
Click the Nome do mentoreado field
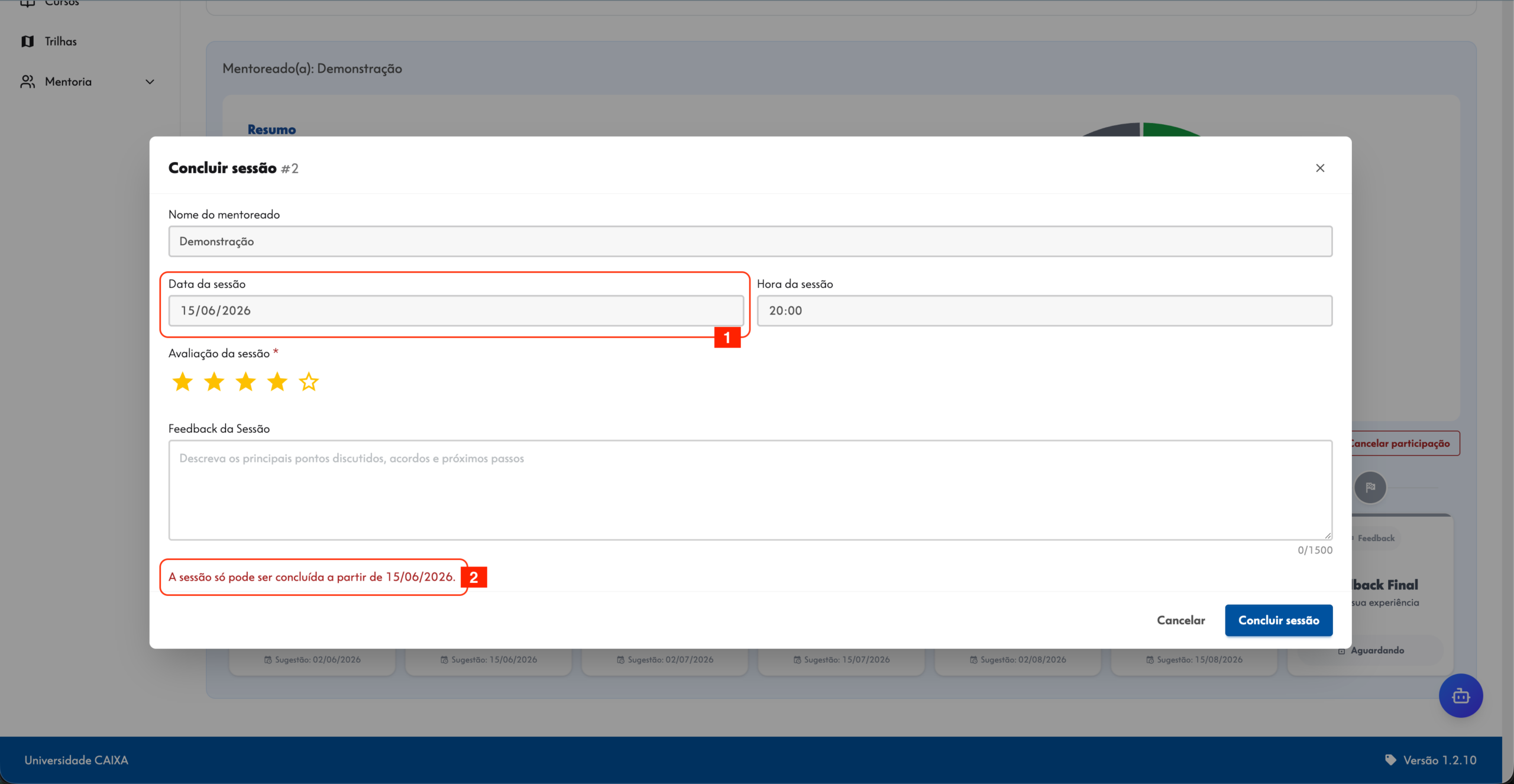click(x=750, y=241)
